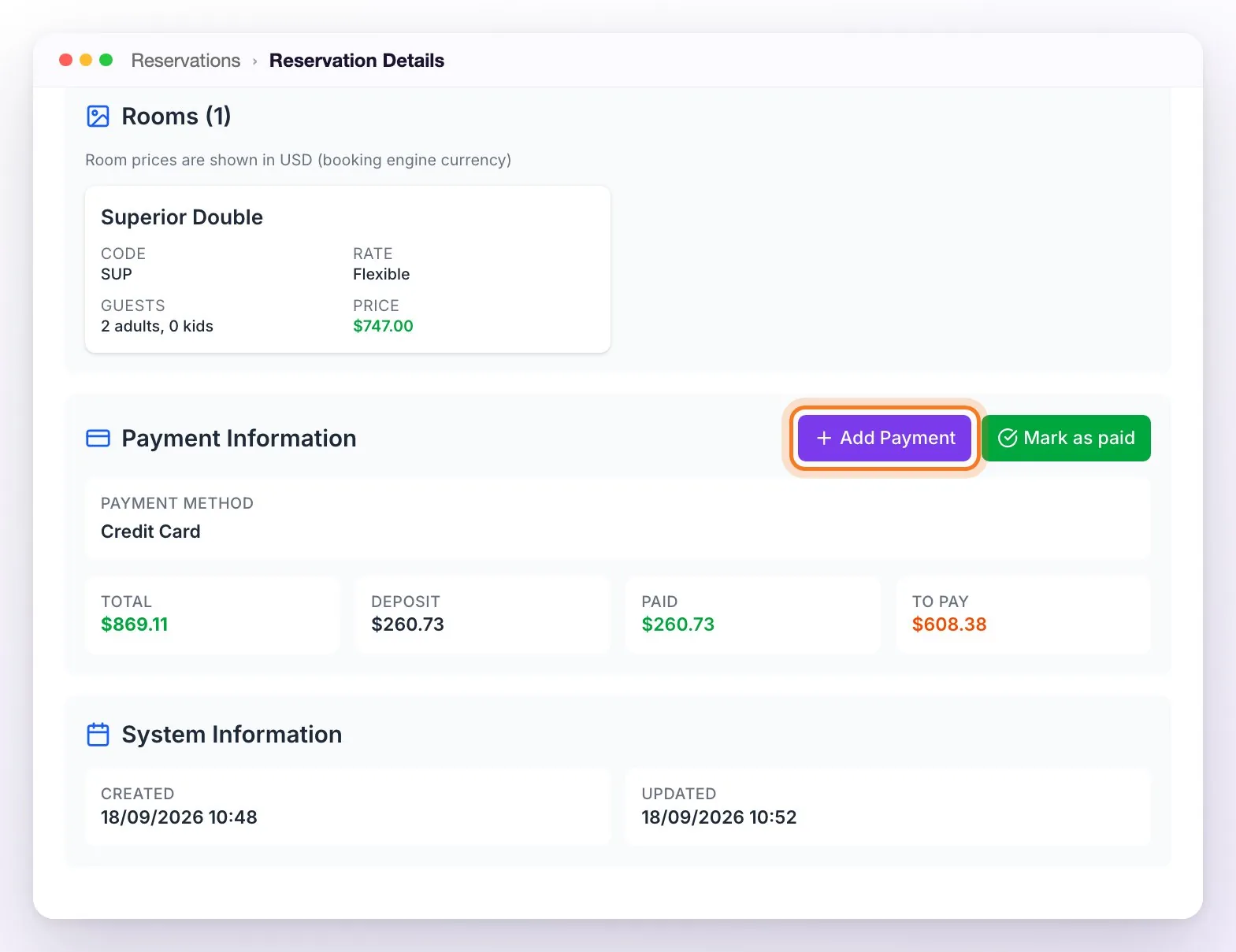The width and height of the screenshot is (1236, 952).
Task: Click the green maximize window dot
Action: tap(106, 60)
